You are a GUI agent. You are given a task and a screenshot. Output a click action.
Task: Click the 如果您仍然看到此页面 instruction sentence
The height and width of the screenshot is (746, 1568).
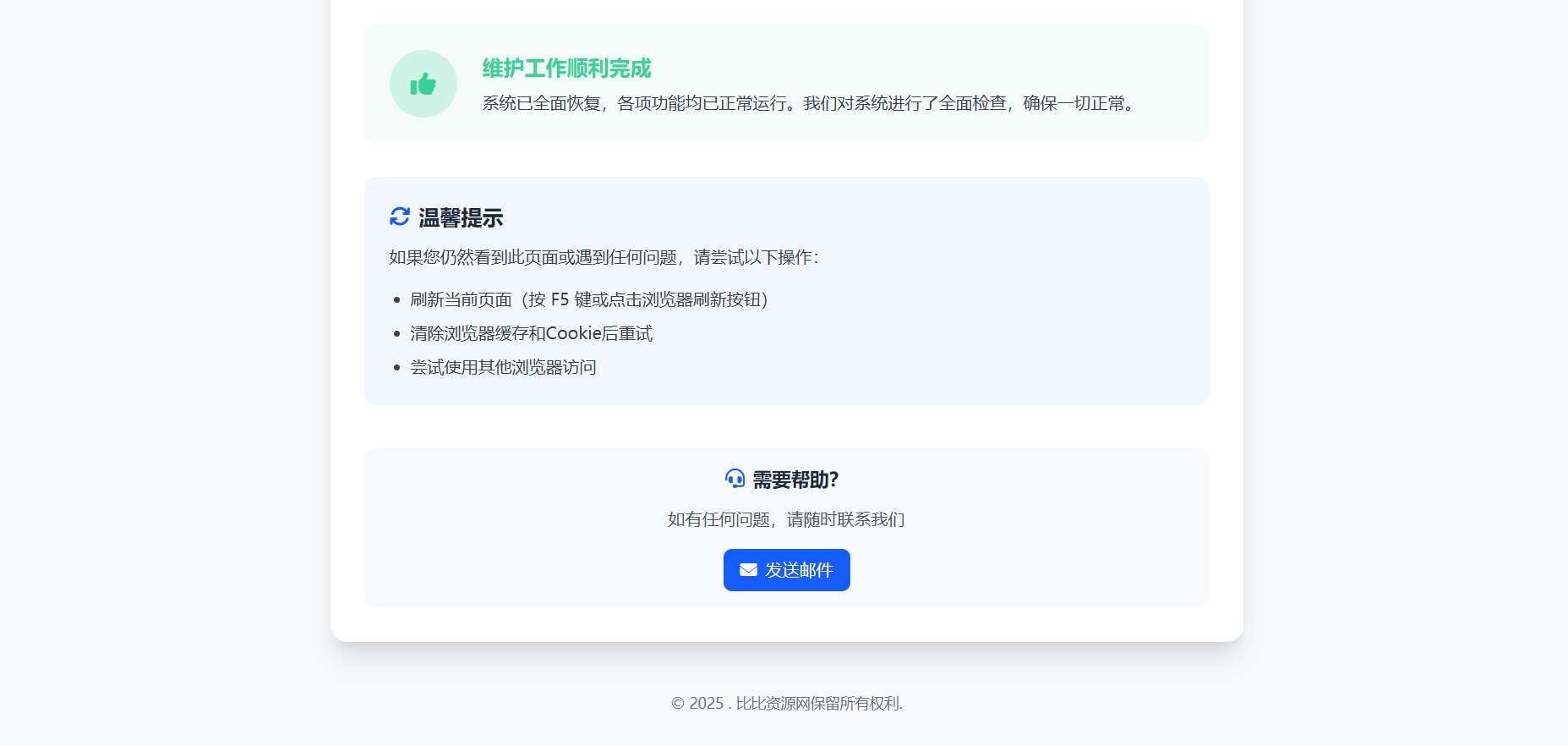point(604,257)
